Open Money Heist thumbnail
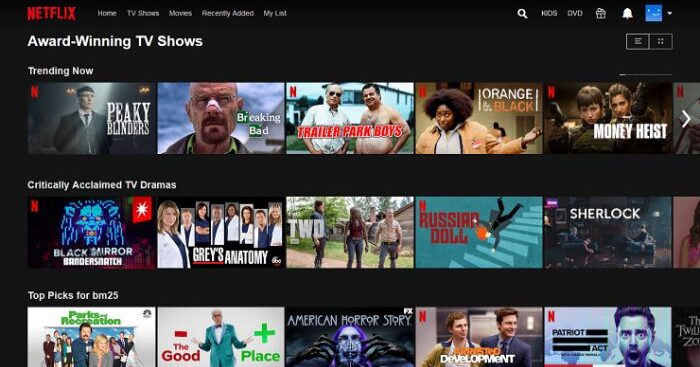The image size is (700, 367). tap(608, 118)
